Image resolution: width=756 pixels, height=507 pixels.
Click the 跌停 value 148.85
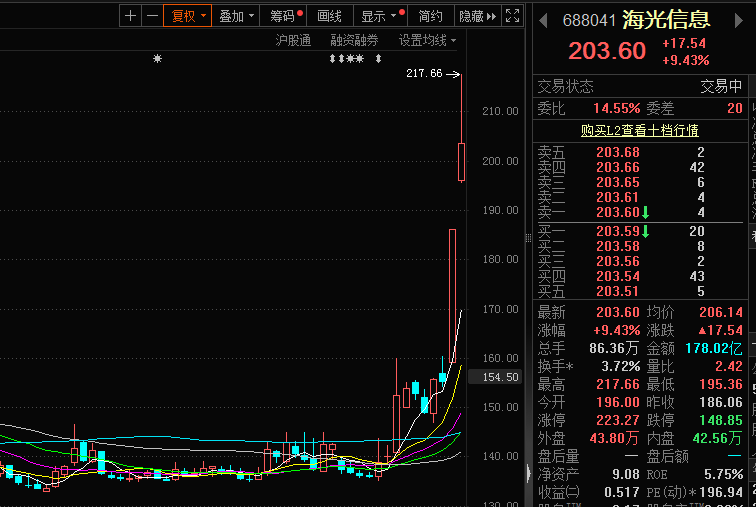721,420
